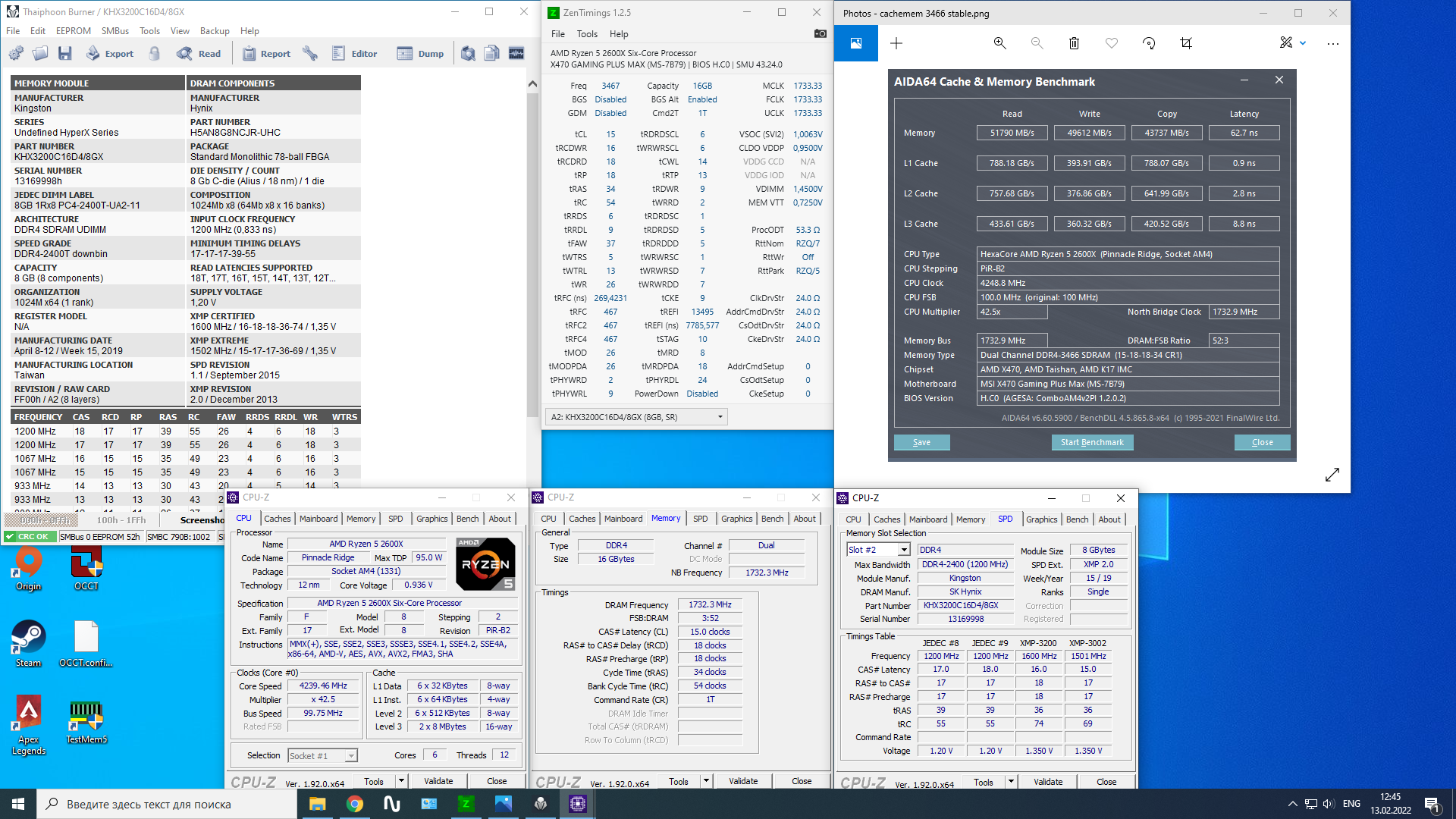Click the zoom in magnifier in Photos
This screenshot has height=819, width=1456.
[x=999, y=43]
